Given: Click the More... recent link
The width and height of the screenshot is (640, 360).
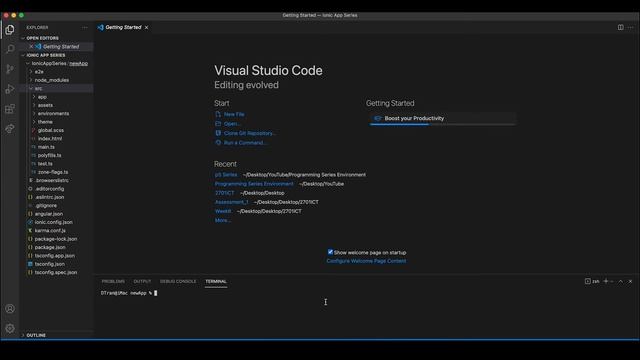Looking at the screenshot, I should pyautogui.click(x=223, y=220).
